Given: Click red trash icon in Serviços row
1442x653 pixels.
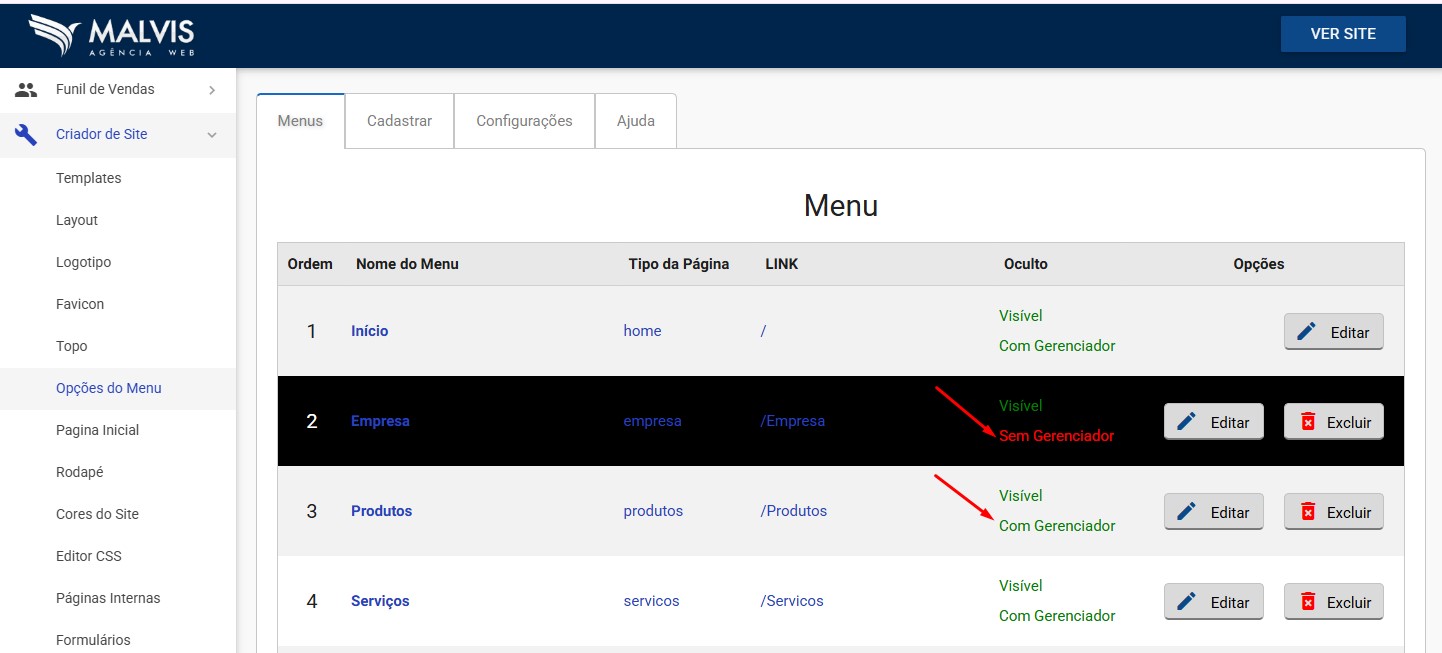Looking at the screenshot, I should [1307, 602].
